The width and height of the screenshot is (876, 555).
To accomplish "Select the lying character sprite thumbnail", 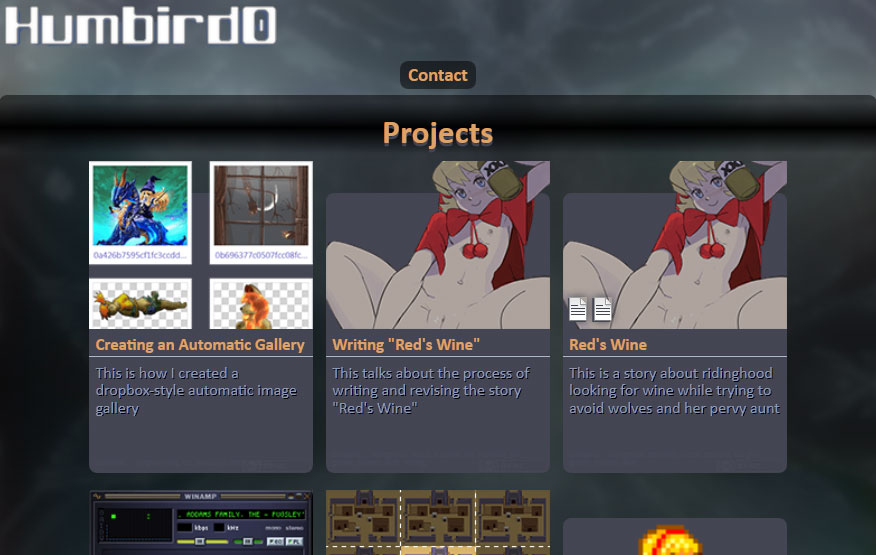I will coord(140,304).
